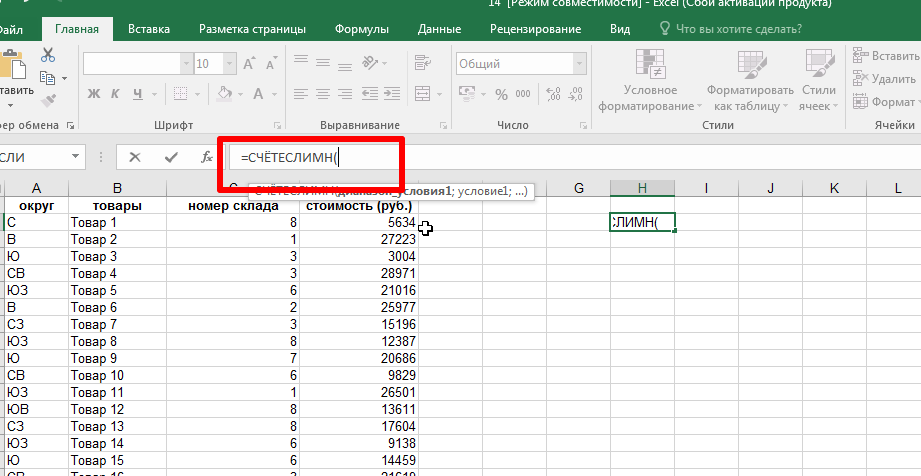Click the Font color A icon
Image resolution: width=921 pixels, height=476 pixels.
tap(258, 93)
